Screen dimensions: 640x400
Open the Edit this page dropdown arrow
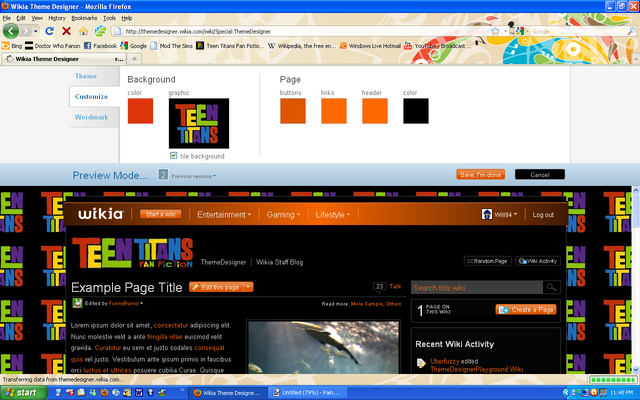tap(248, 287)
